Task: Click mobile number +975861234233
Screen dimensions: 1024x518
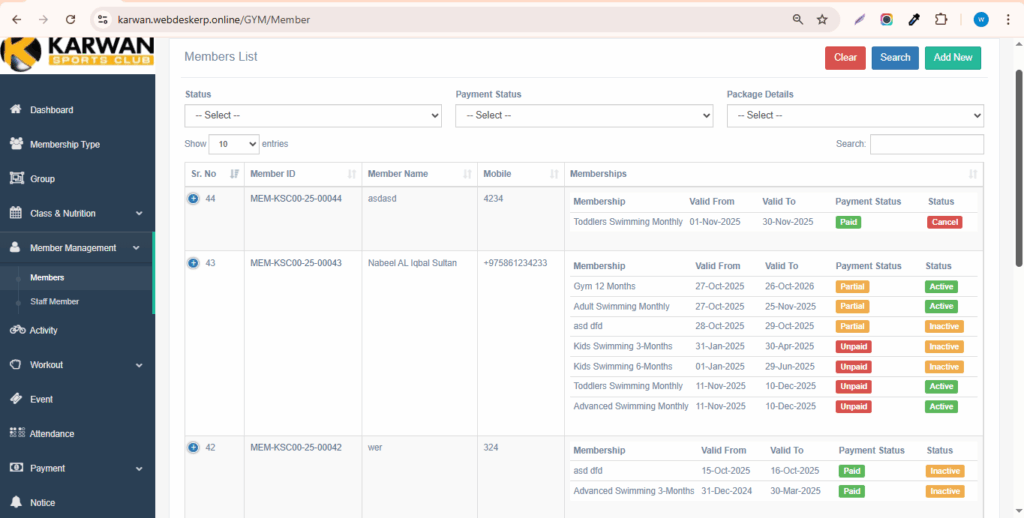Action: pos(515,263)
